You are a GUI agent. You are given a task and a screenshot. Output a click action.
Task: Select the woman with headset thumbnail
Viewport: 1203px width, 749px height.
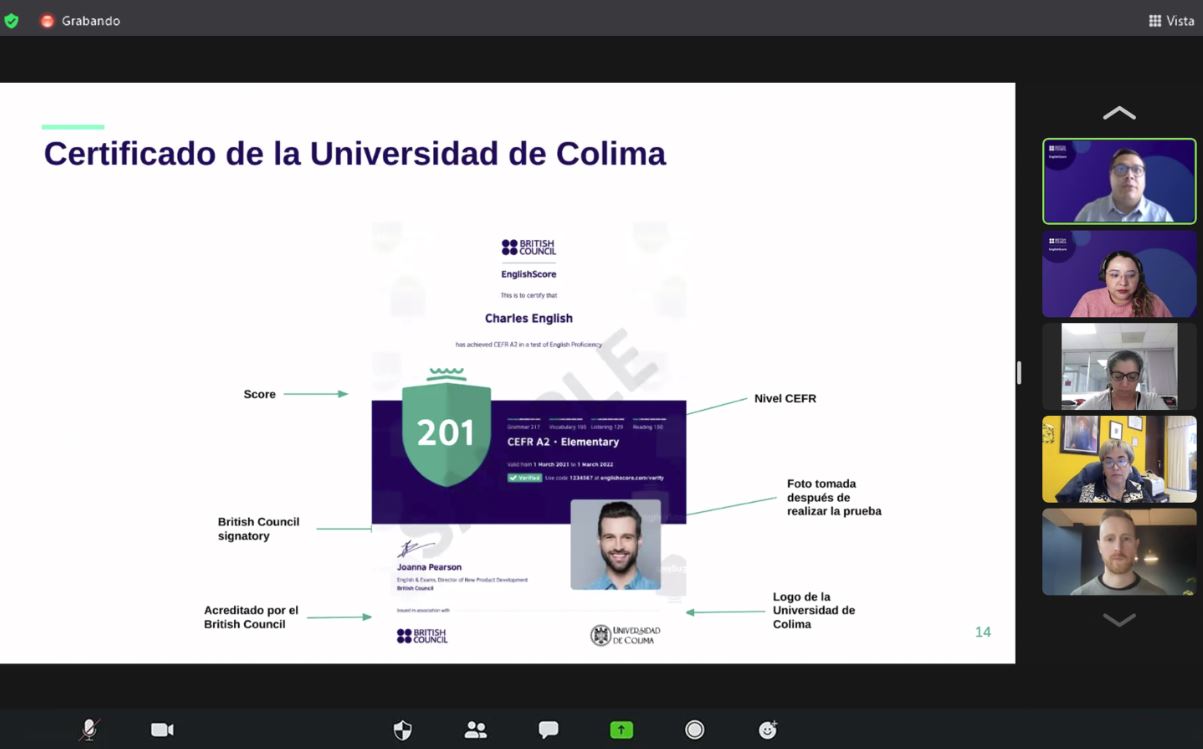[x=1119, y=274]
